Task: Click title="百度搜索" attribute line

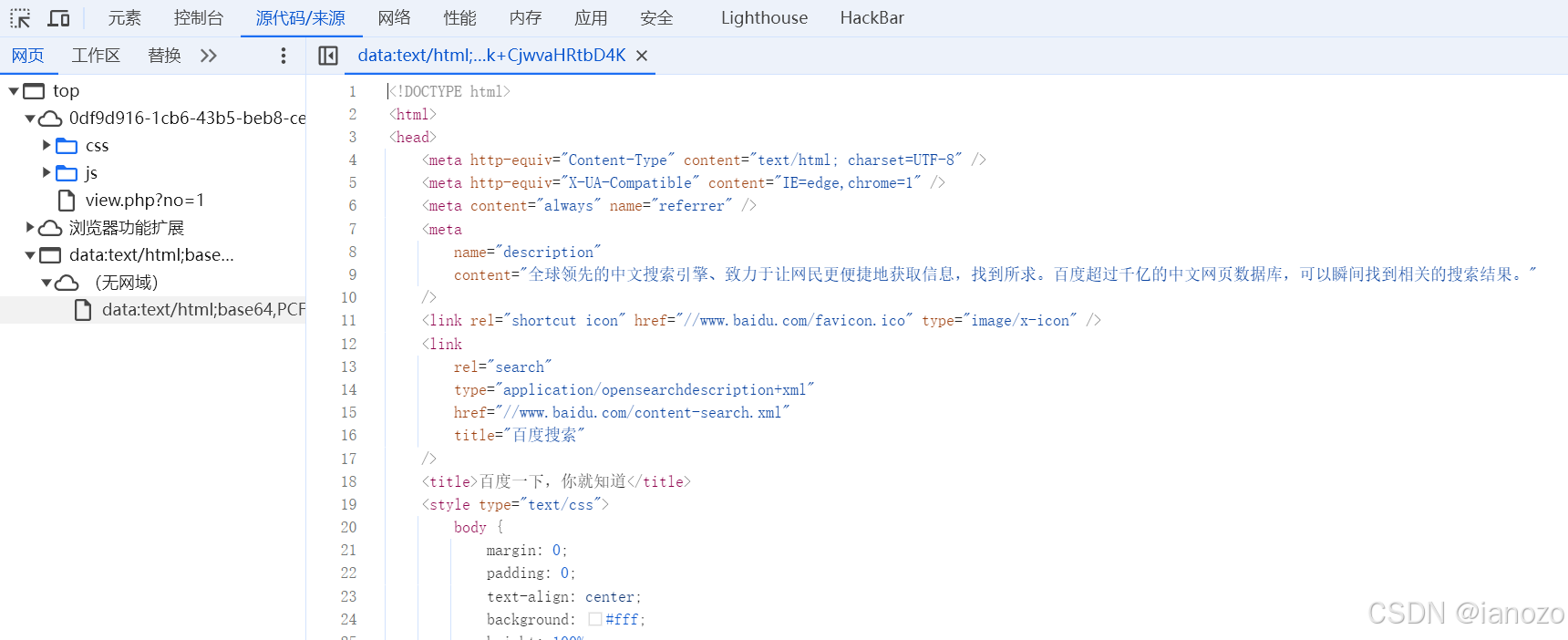Action: 520,436
